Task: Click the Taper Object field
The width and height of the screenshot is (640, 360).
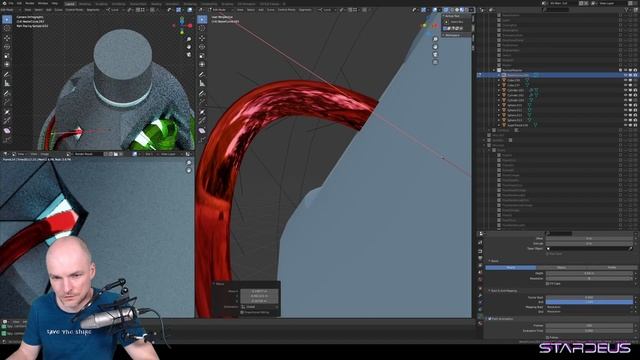Action: (x=589, y=248)
